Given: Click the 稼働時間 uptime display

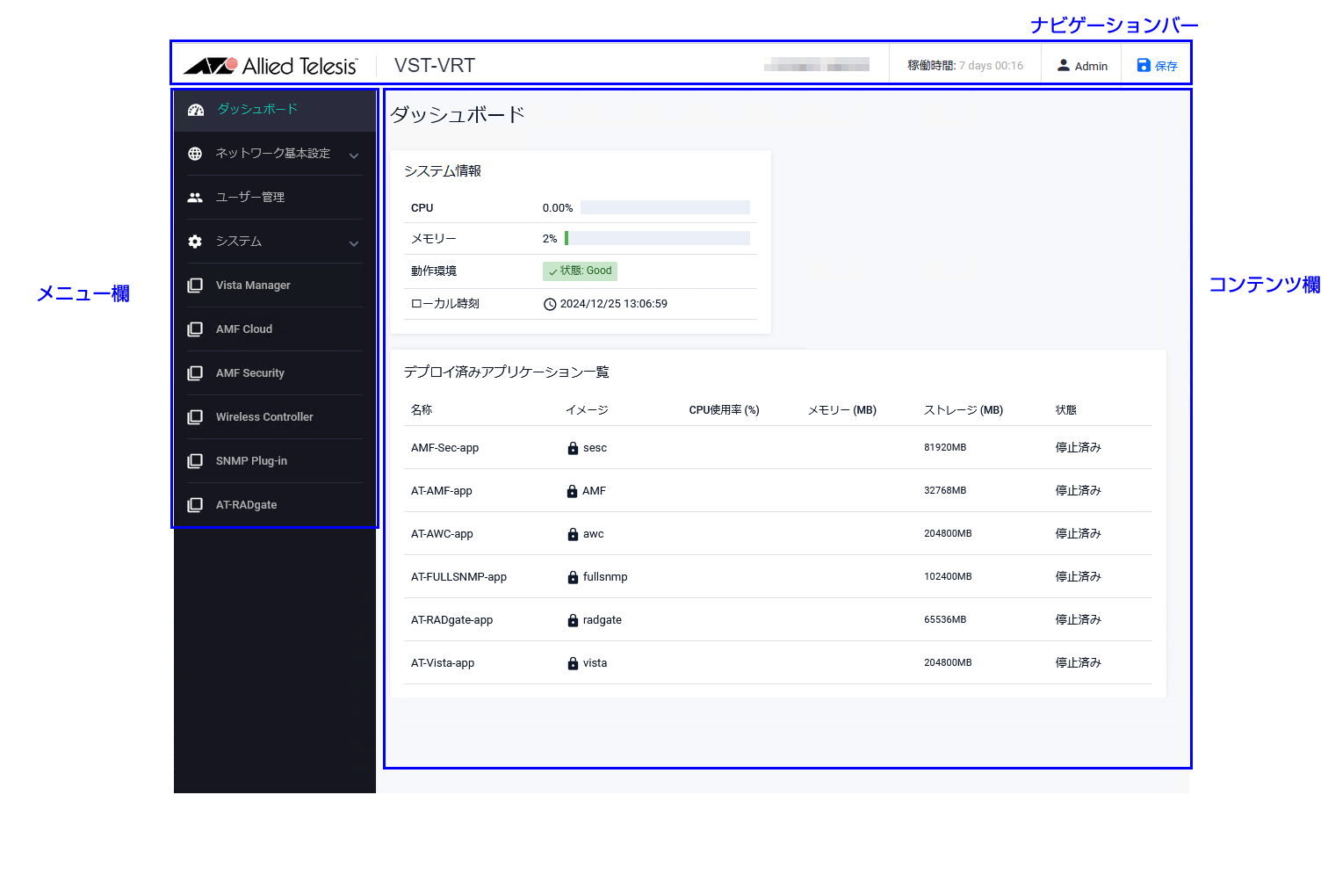Looking at the screenshot, I should click(965, 66).
